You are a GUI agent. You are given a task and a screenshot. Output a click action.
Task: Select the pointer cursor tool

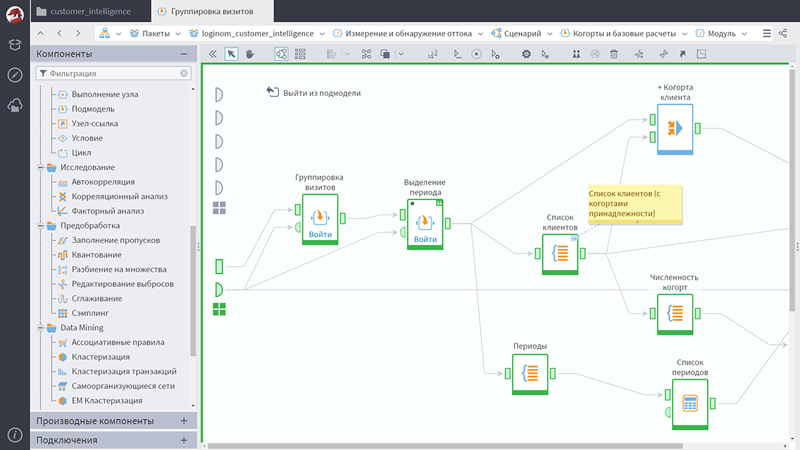click(231, 54)
